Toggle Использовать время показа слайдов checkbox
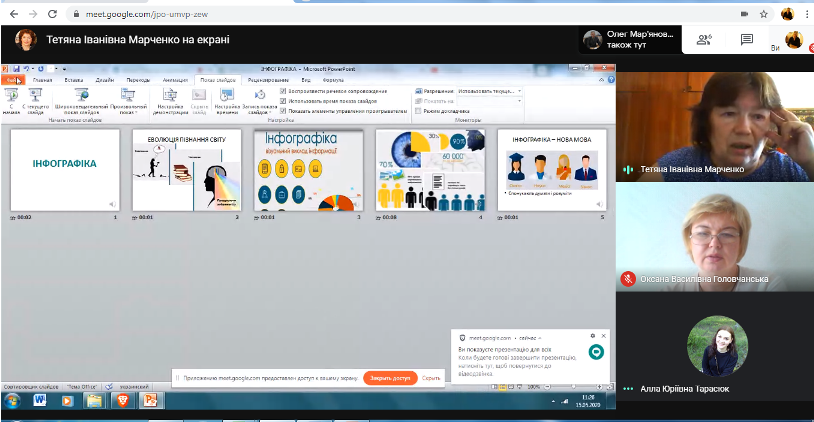This screenshot has width=814, height=422. [283, 101]
